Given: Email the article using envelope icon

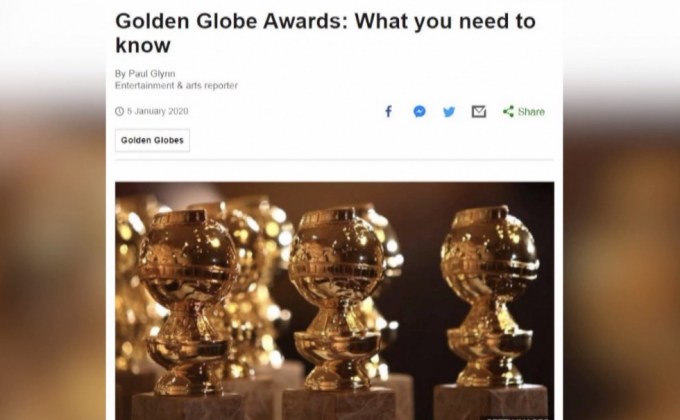Looking at the screenshot, I should tap(479, 112).
